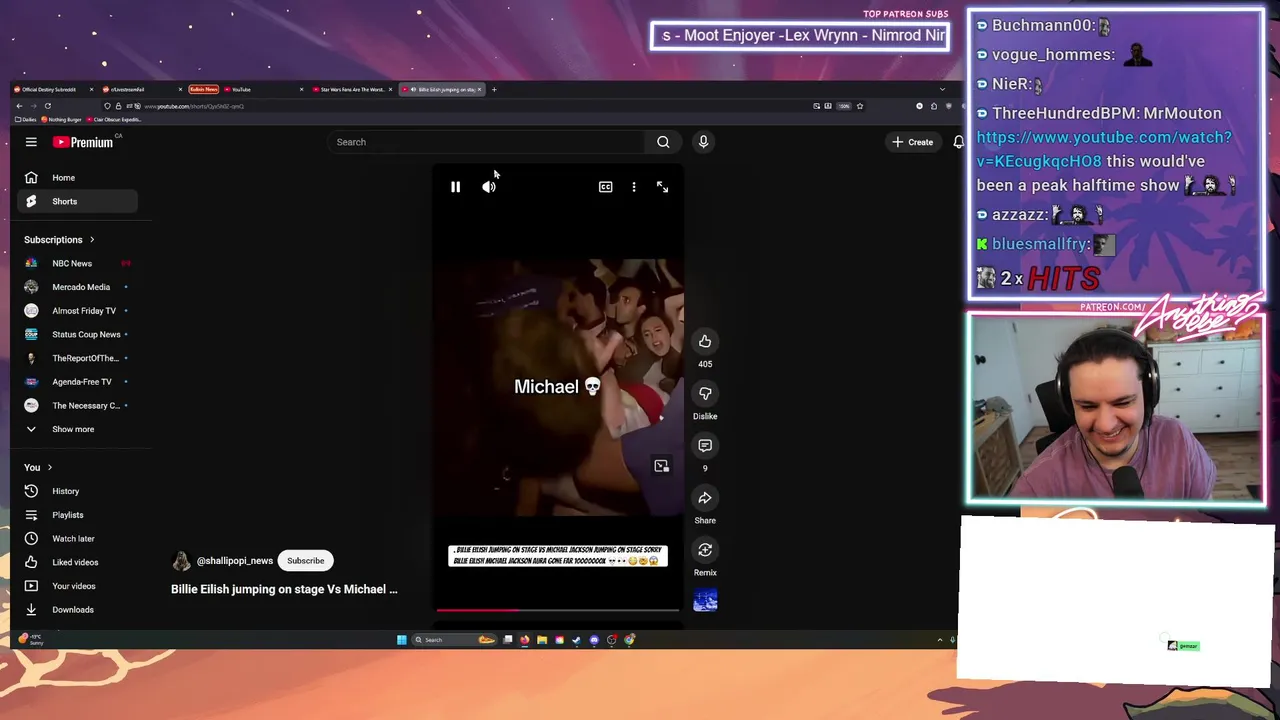Click the YouTube search field
The height and width of the screenshot is (720, 1280).
point(487,142)
